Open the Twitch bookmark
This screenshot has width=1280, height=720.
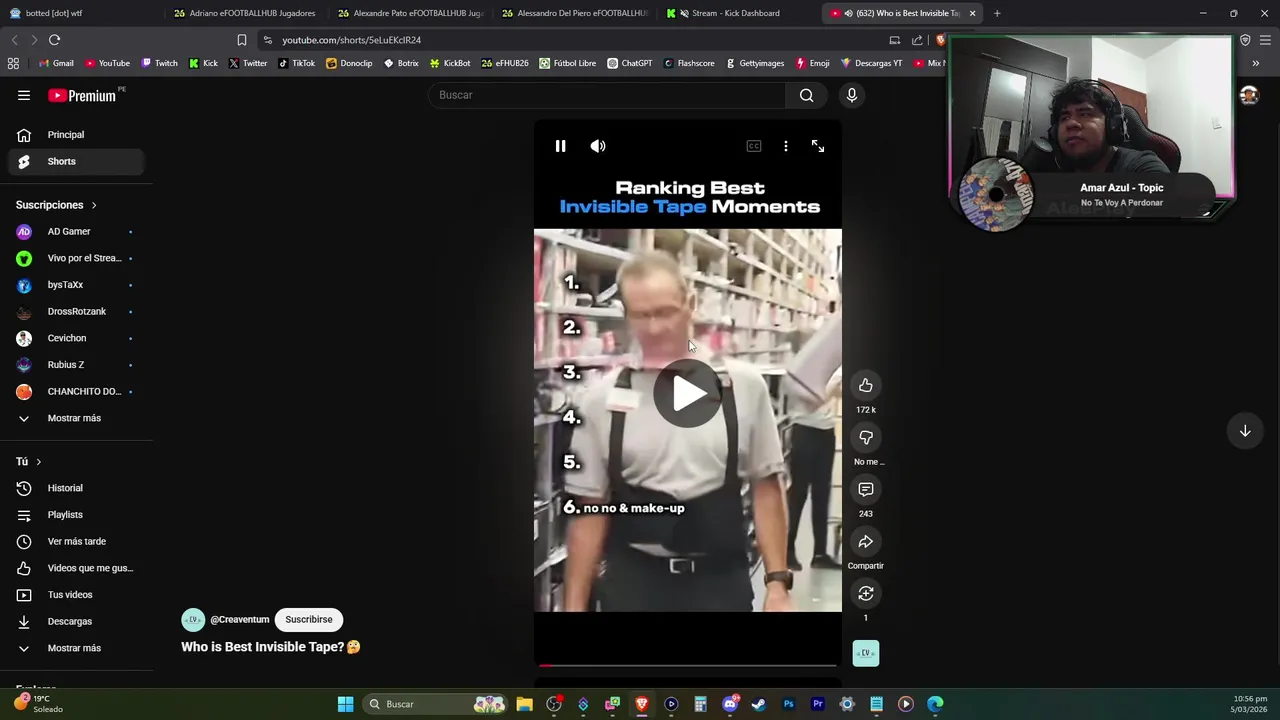(x=159, y=63)
